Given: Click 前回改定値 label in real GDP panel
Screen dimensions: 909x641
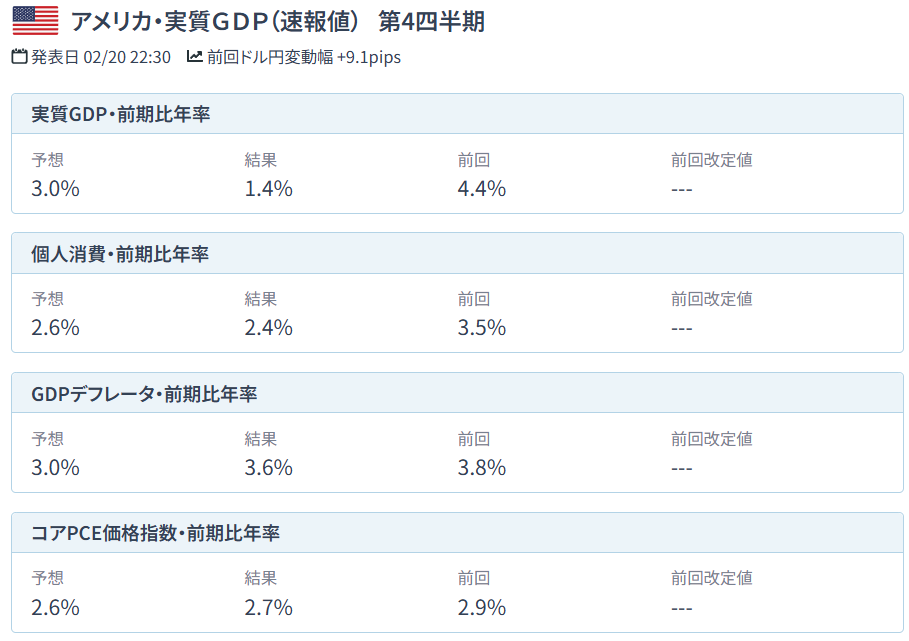Looking at the screenshot, I should [x=712, y=159].
